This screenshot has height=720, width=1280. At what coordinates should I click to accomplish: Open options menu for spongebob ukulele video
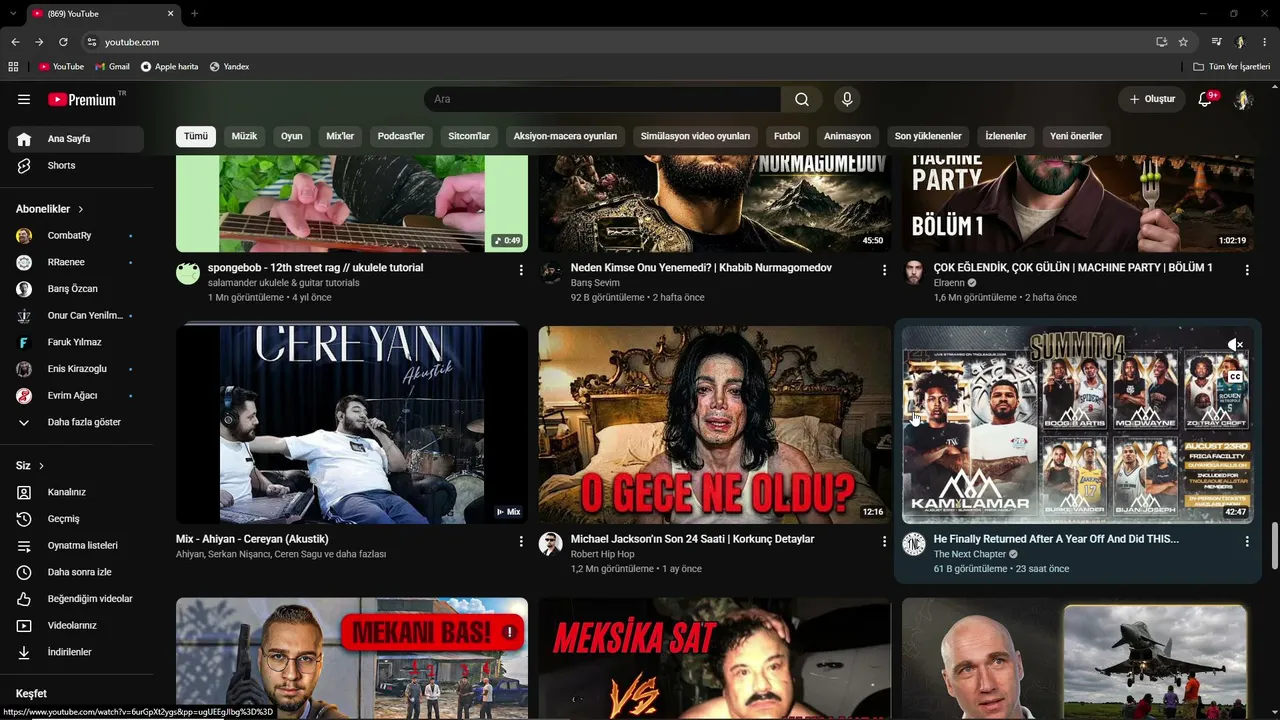521,270
